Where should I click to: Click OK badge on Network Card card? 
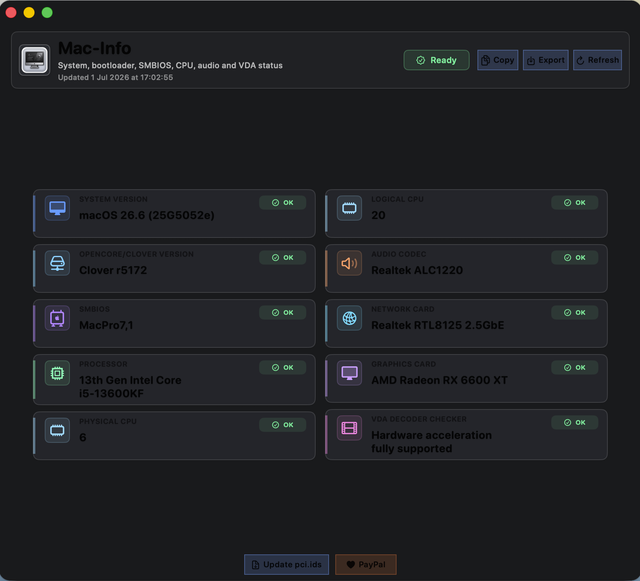(575, 312)
